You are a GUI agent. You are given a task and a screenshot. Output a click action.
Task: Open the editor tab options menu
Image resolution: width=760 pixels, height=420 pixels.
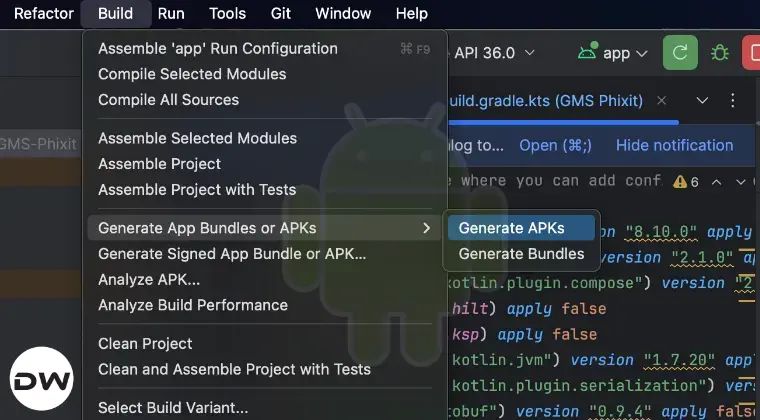pos(732,101)
